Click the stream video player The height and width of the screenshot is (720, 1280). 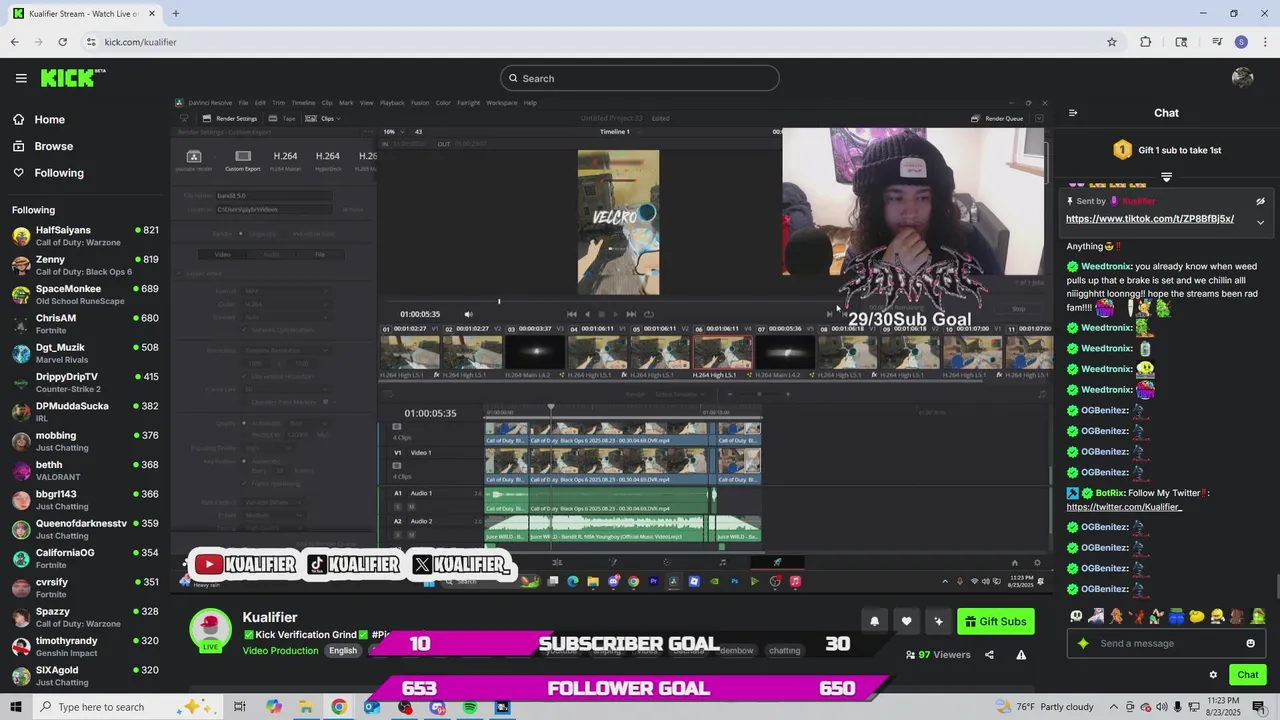(610, 345)
